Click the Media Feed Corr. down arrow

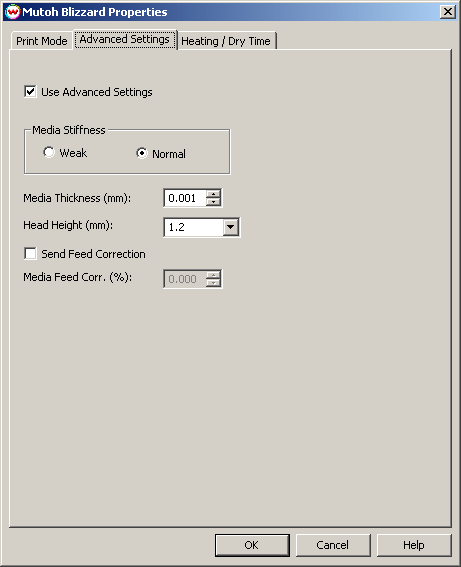coord(213,283)
